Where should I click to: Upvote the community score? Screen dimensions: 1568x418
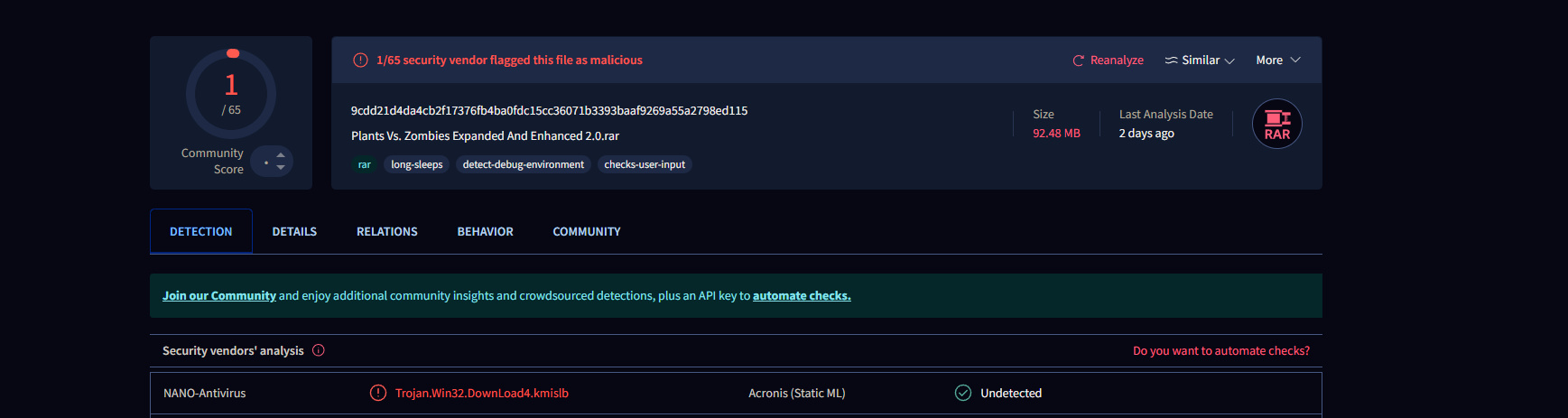coord(281,155)
